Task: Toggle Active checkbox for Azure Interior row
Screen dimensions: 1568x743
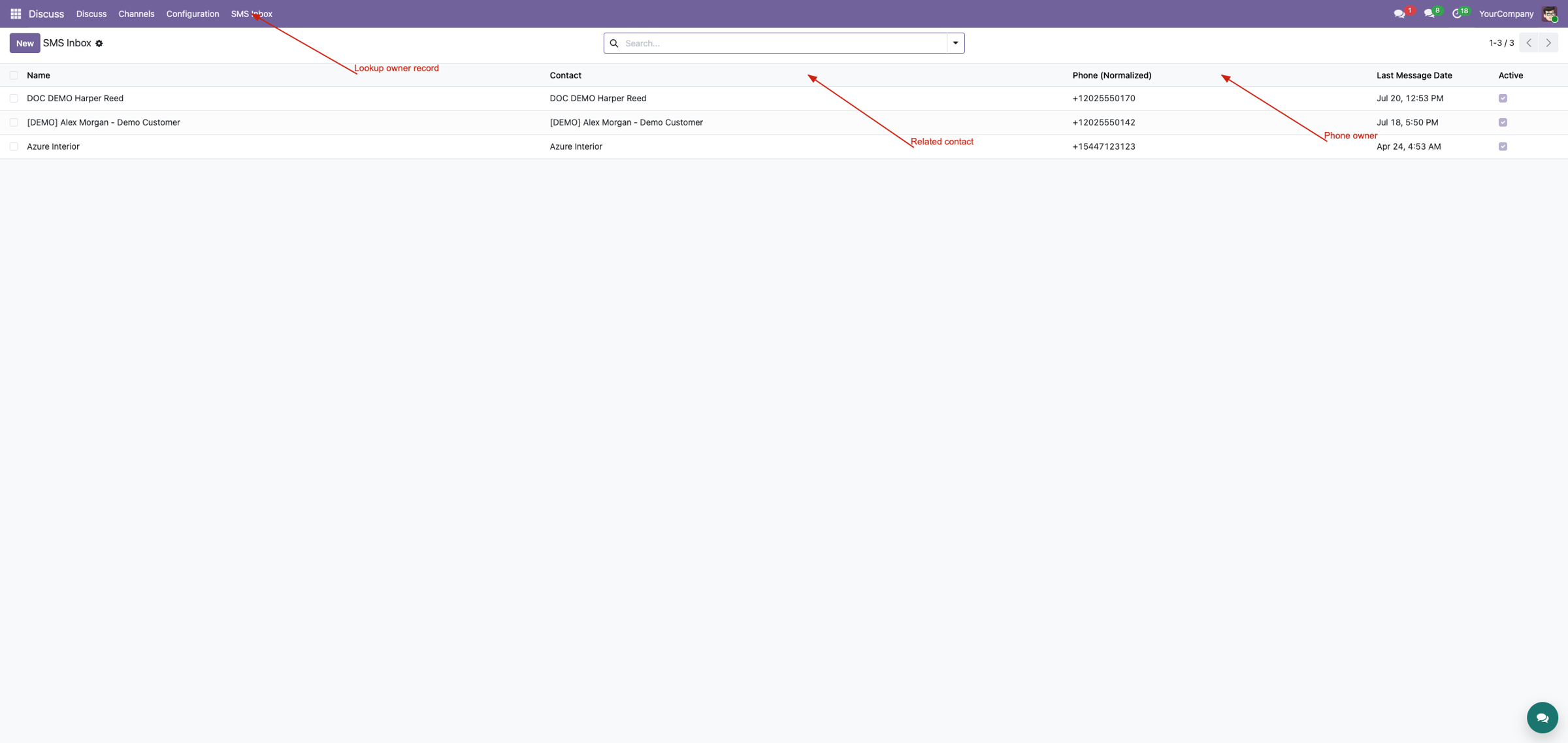Action: pos(1503,147)
